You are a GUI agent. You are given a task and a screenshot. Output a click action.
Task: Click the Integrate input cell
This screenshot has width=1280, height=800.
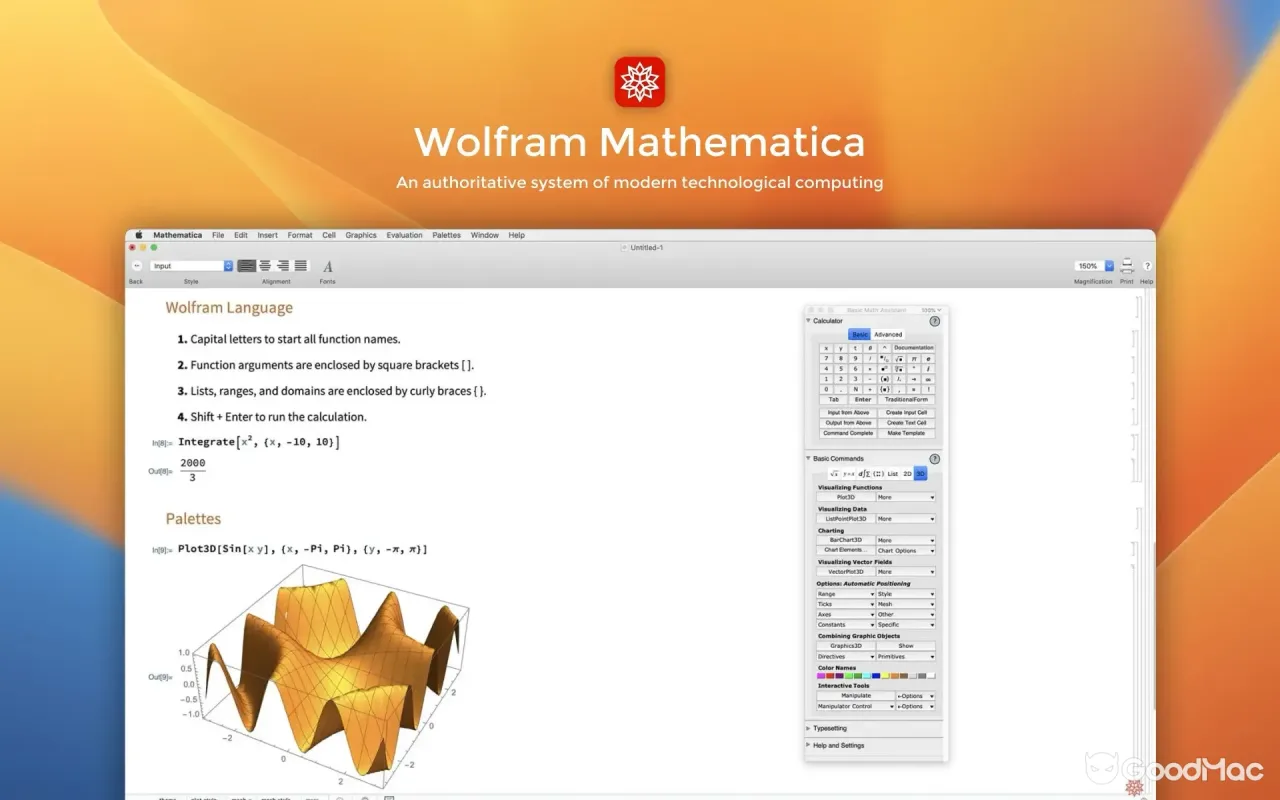[259, 442]
